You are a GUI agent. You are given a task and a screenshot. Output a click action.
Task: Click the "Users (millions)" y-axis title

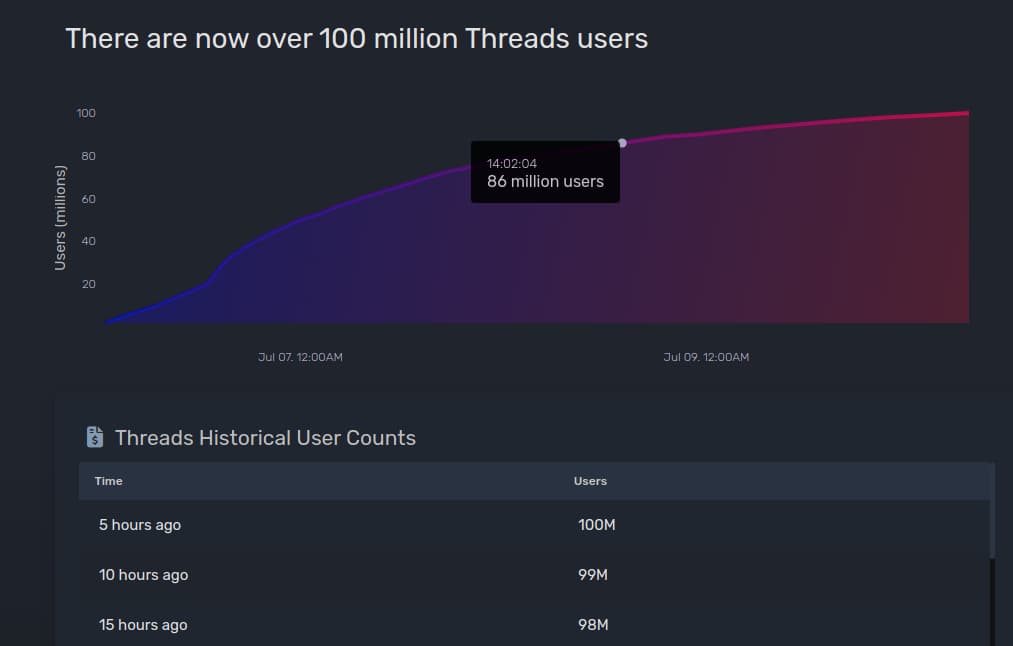point(60,218)
